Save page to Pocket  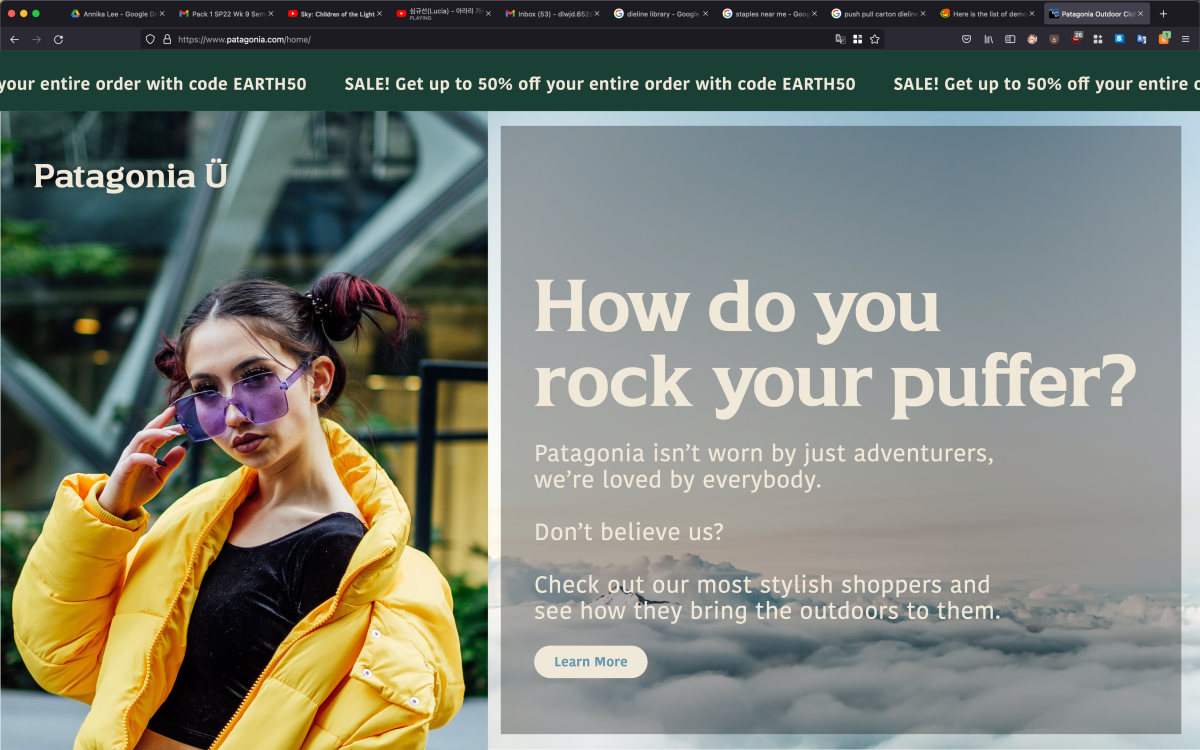[966, 39]
